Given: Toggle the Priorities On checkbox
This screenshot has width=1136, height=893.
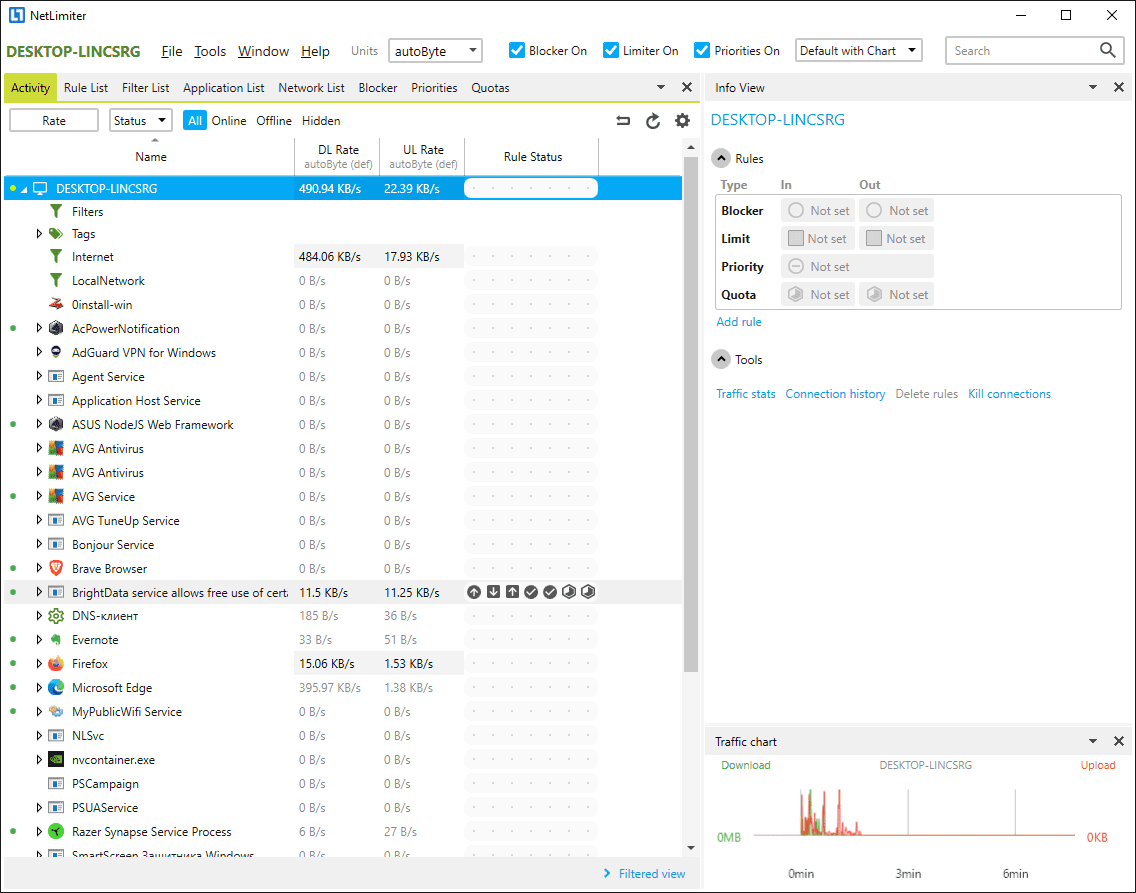Looking at the screenshot, I should point(701,50).
